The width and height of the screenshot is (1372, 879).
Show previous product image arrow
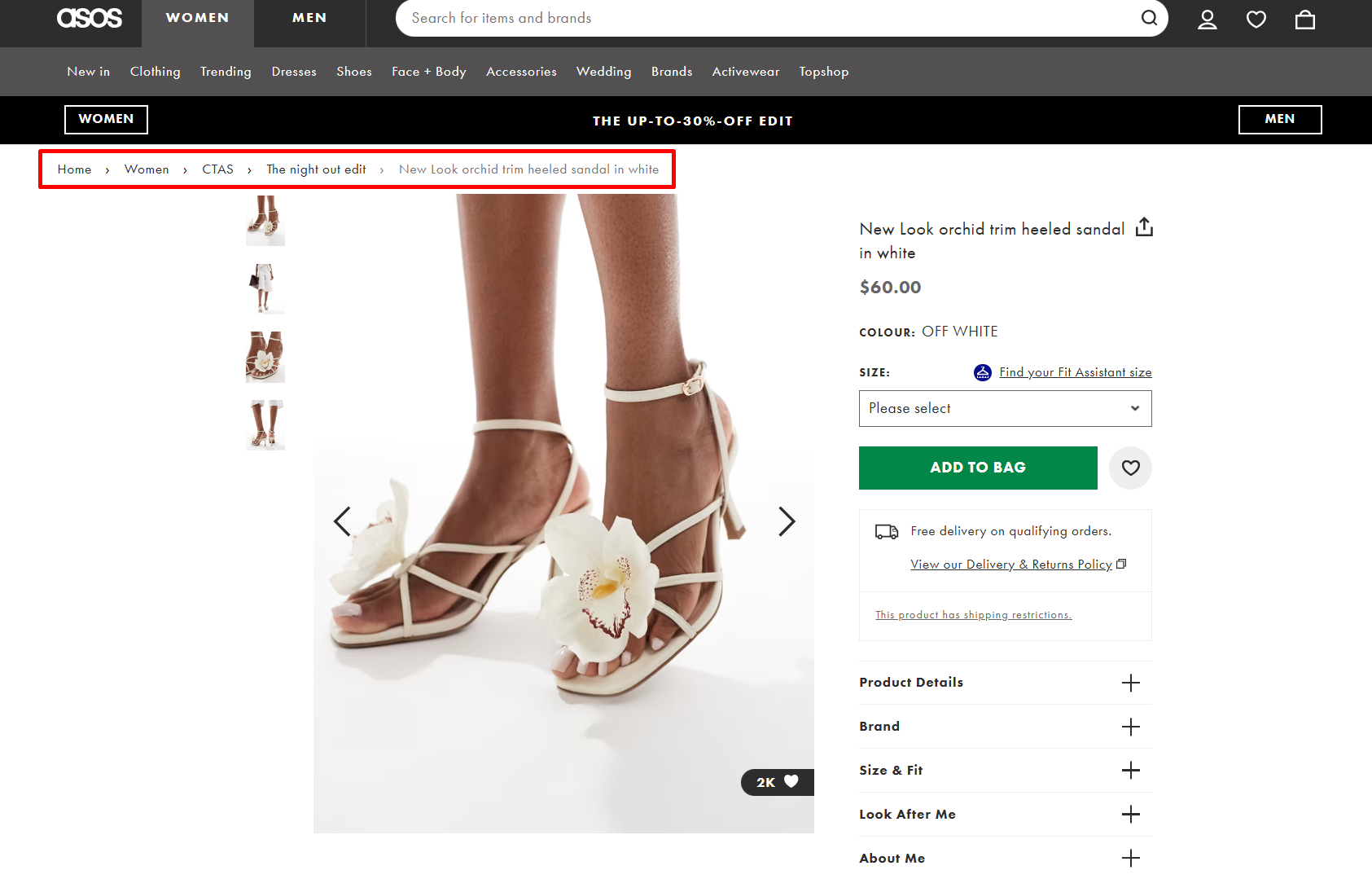click(x=342, y=521)
